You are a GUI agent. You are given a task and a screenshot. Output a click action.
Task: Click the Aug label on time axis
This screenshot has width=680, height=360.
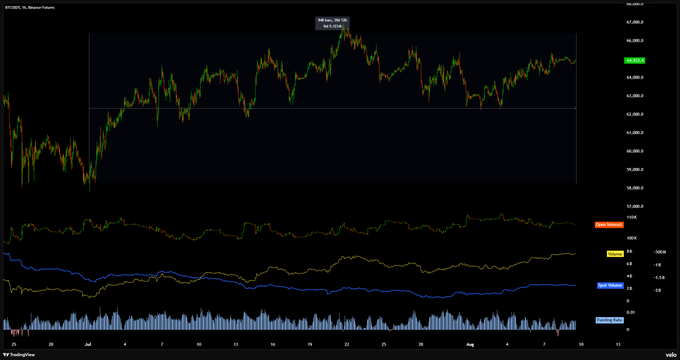point(470,344)
